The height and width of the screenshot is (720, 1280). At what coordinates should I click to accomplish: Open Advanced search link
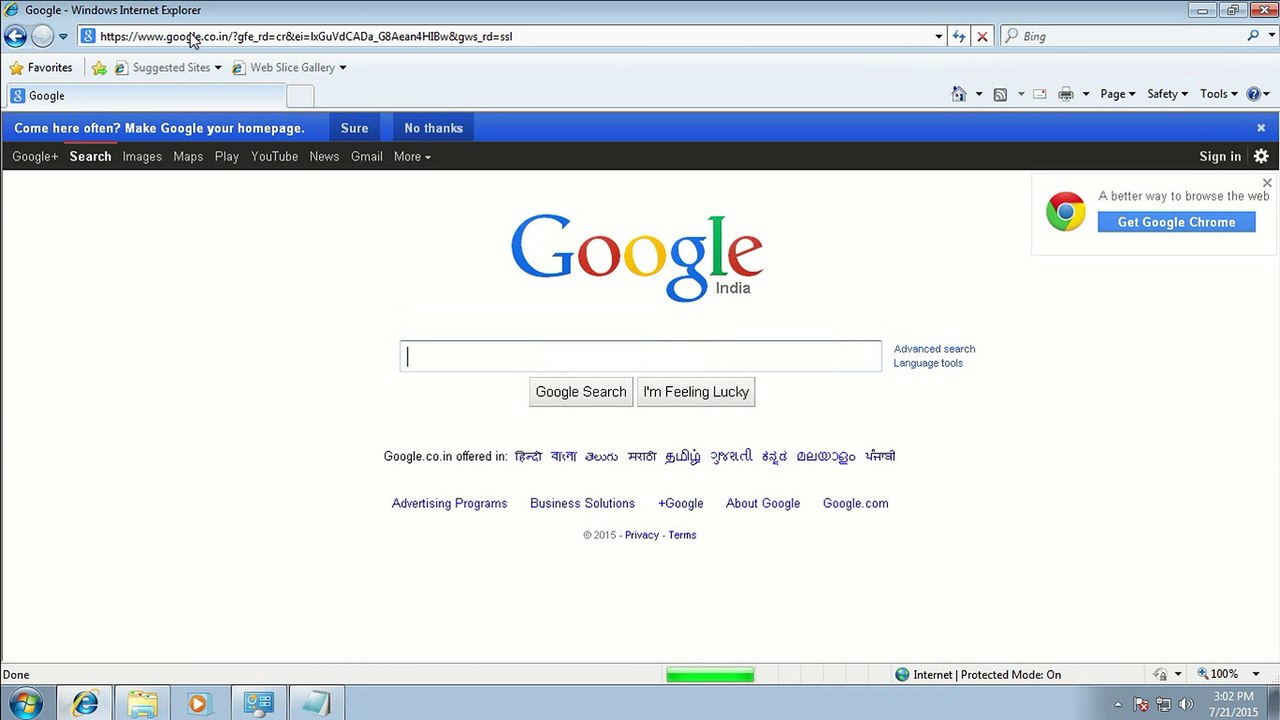(934, 349)
